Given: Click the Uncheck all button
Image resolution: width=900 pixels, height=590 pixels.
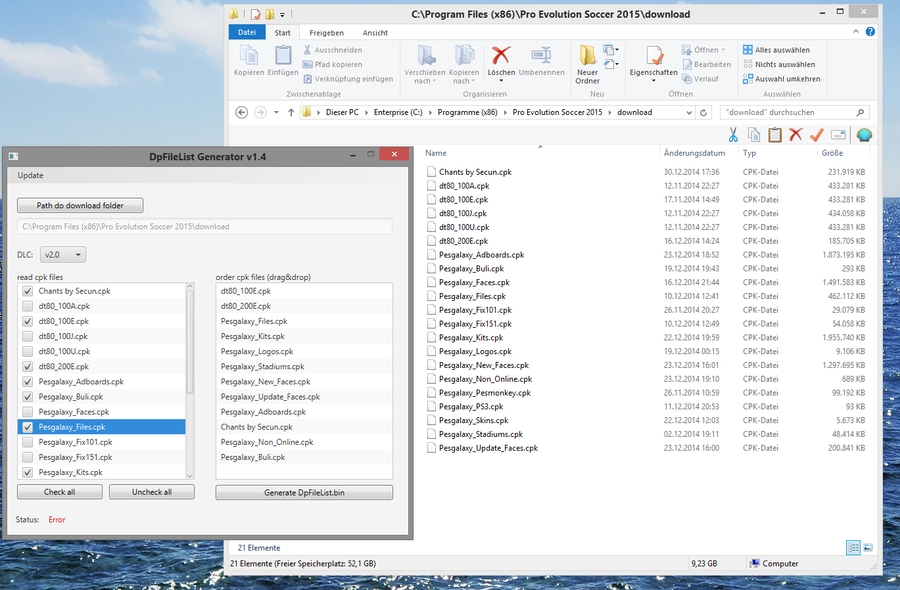Looking at the screenshot, I should (151, 492).
